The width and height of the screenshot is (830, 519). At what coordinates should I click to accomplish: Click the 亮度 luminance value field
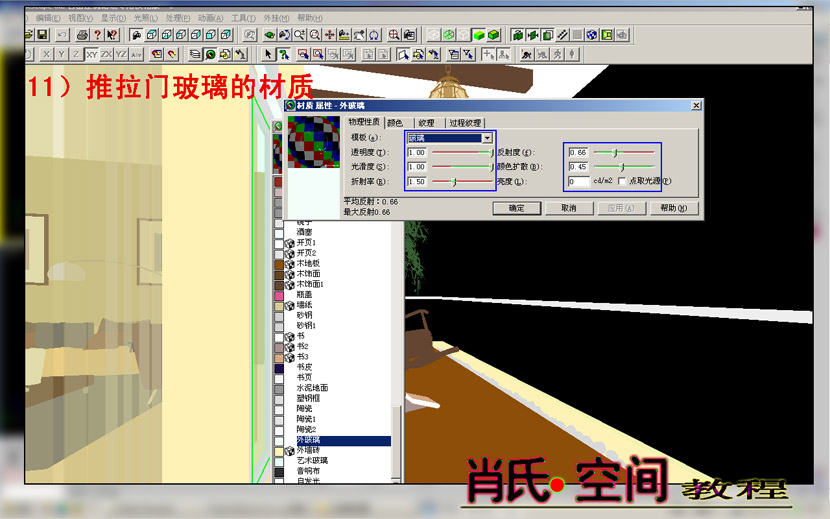click(579, 181)
